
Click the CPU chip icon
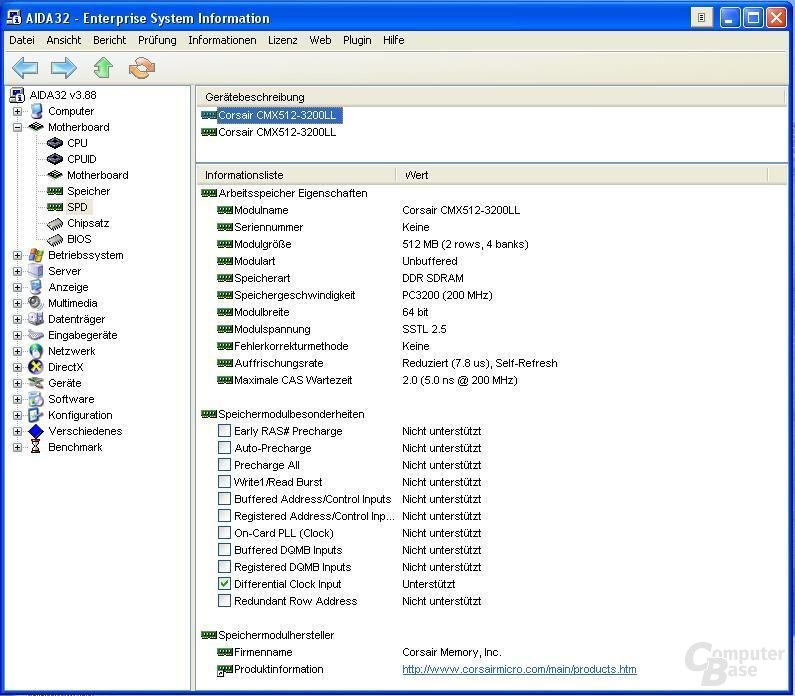55,143
